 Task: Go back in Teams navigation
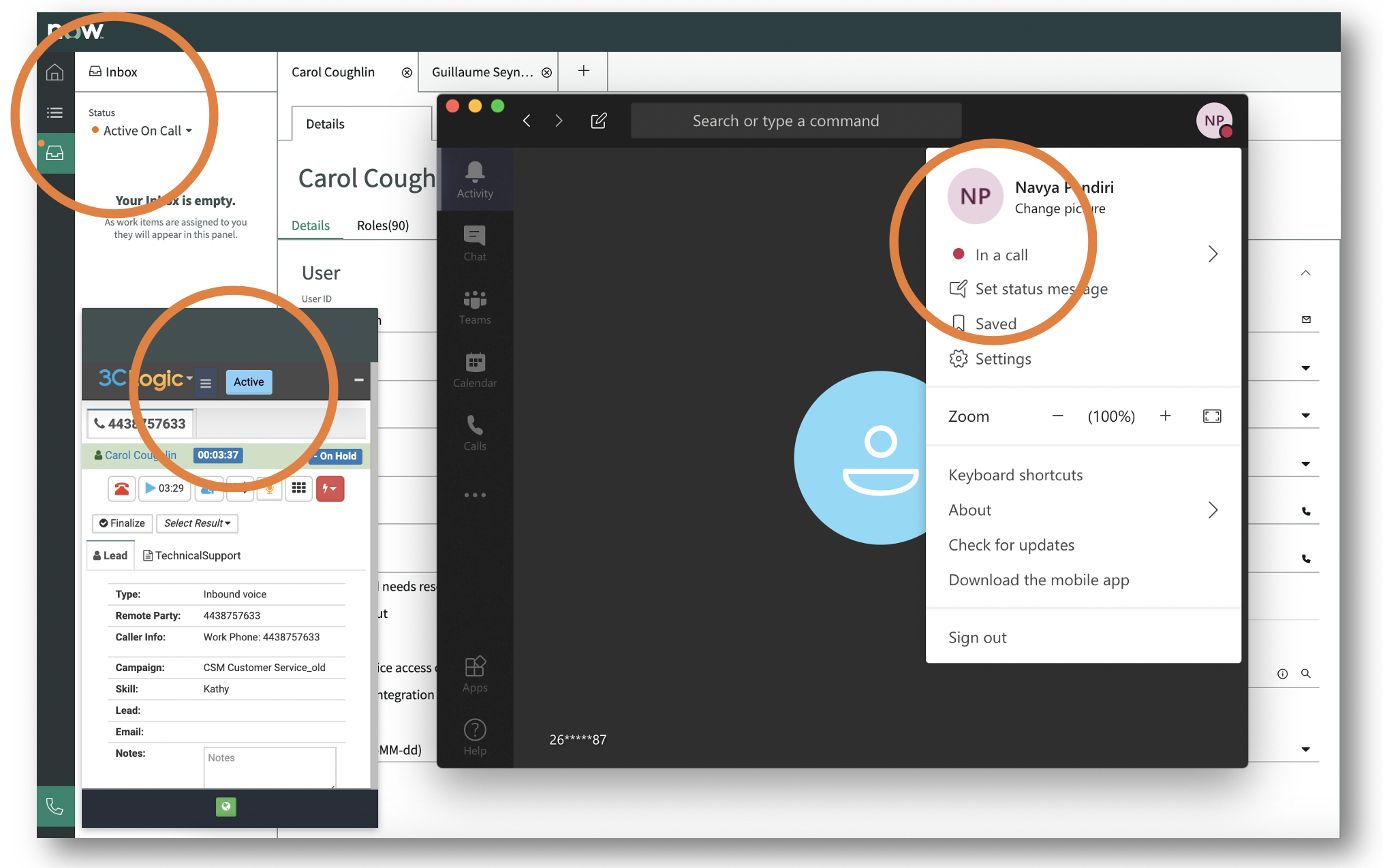527,121
